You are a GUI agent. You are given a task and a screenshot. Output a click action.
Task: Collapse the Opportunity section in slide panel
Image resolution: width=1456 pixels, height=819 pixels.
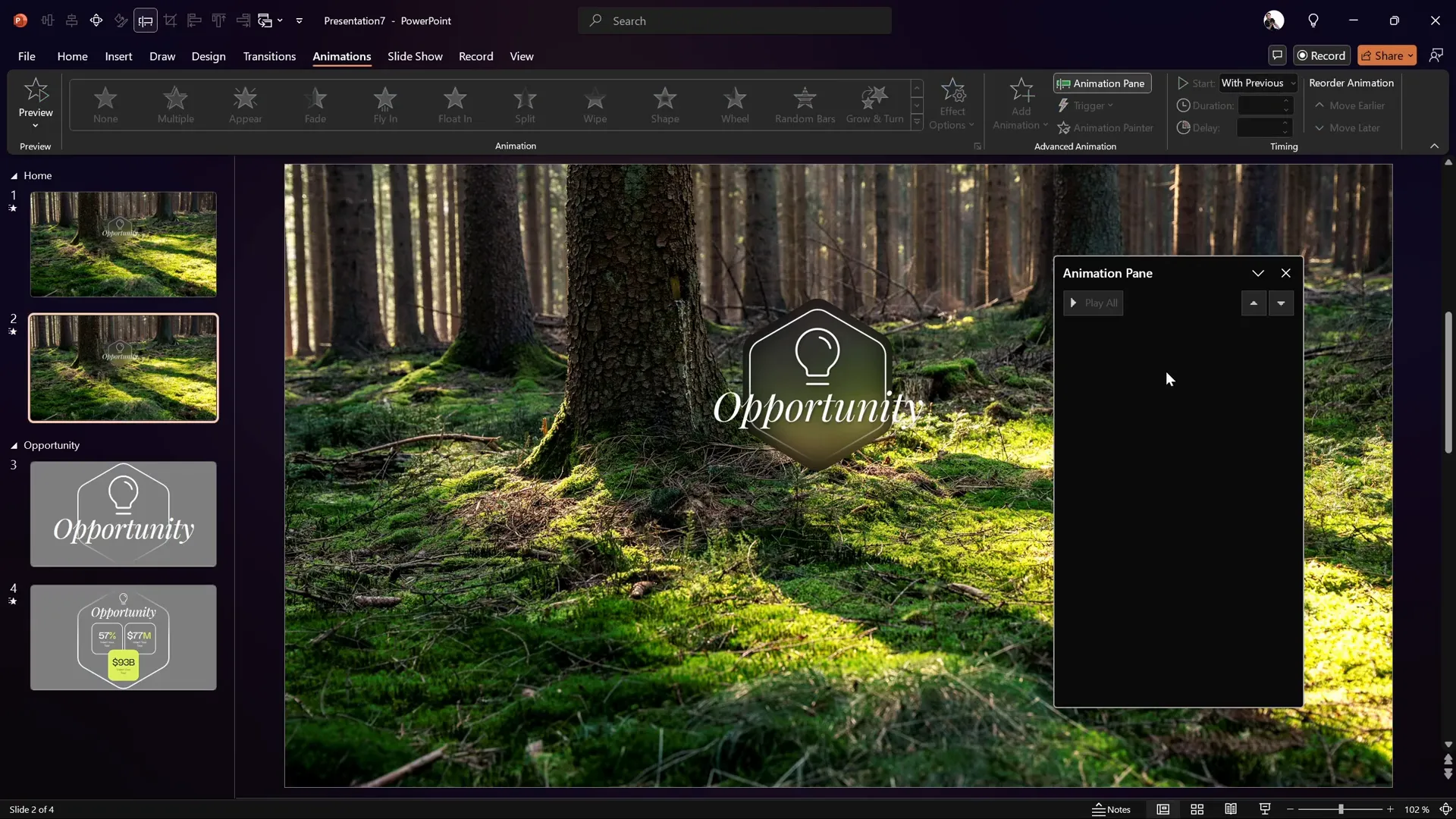pos(14,446)
